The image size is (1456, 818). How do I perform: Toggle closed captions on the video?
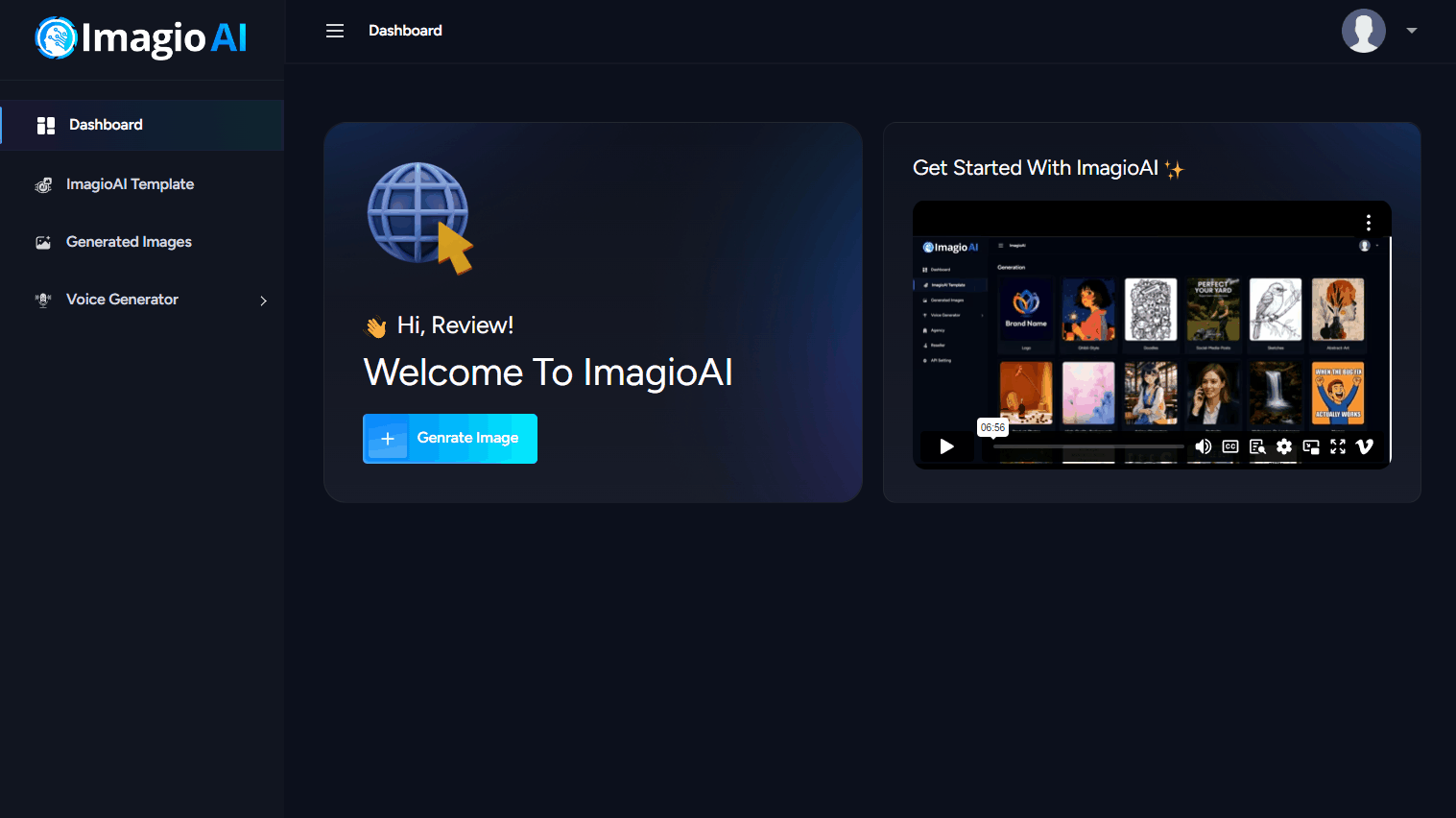[x=1230, y=446]
